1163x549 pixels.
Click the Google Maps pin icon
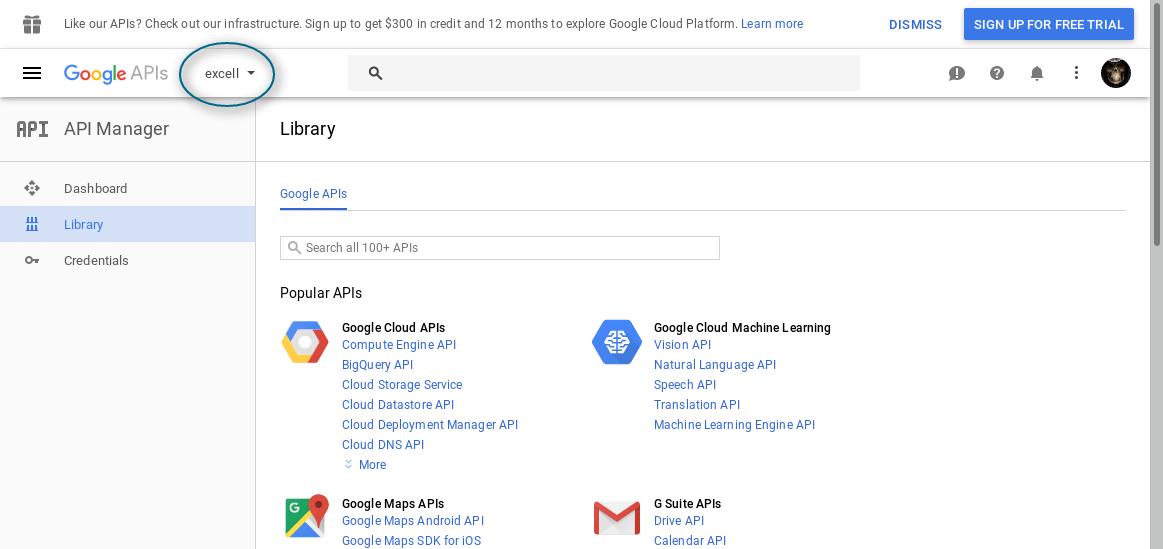click(x=306, y=516)
